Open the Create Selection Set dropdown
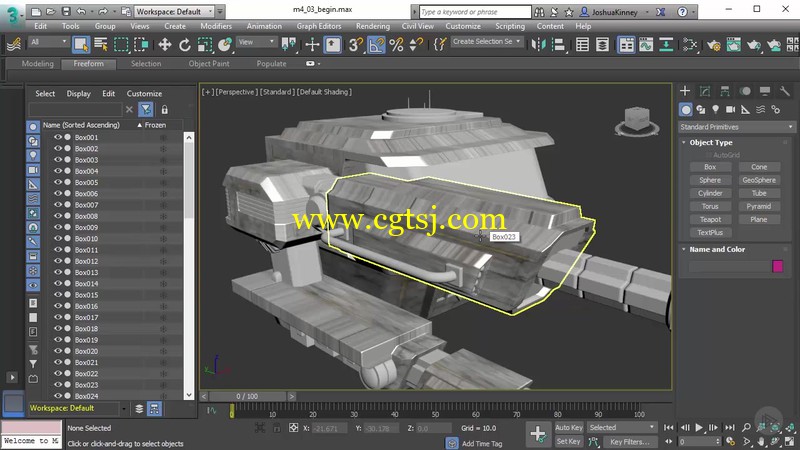 pos(487,41)
